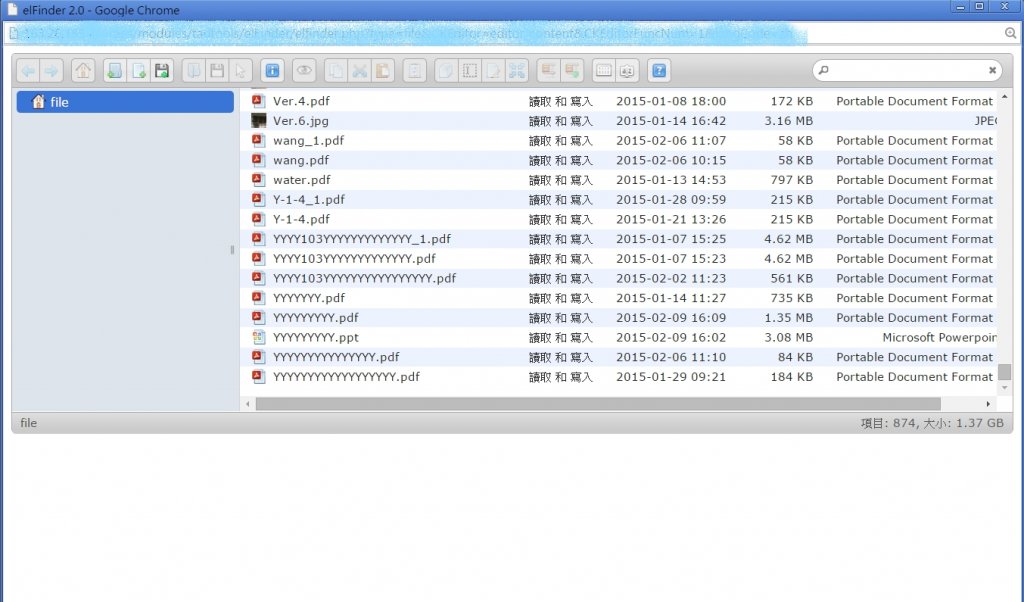Clear search with the X button
Image resolution: width=1024 pixels, height=602 pixels.
(x=992, y=71)
